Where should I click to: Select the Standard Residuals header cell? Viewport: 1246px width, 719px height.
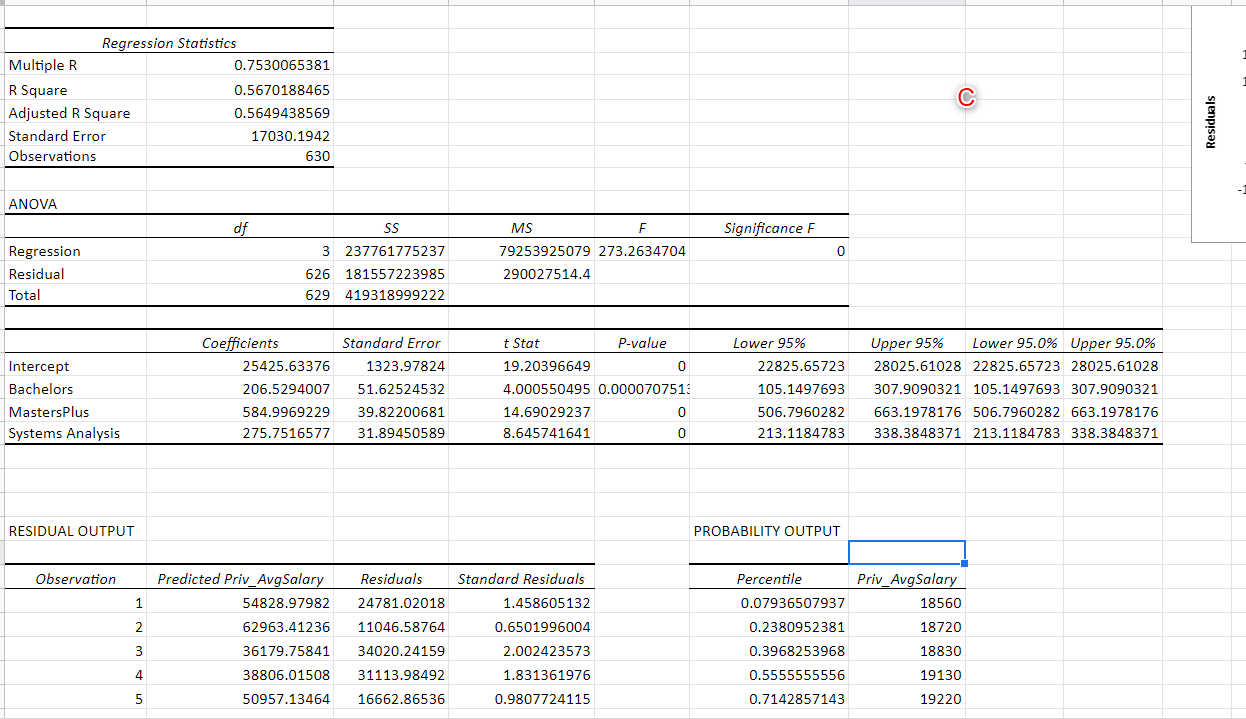tap(522, 579)
